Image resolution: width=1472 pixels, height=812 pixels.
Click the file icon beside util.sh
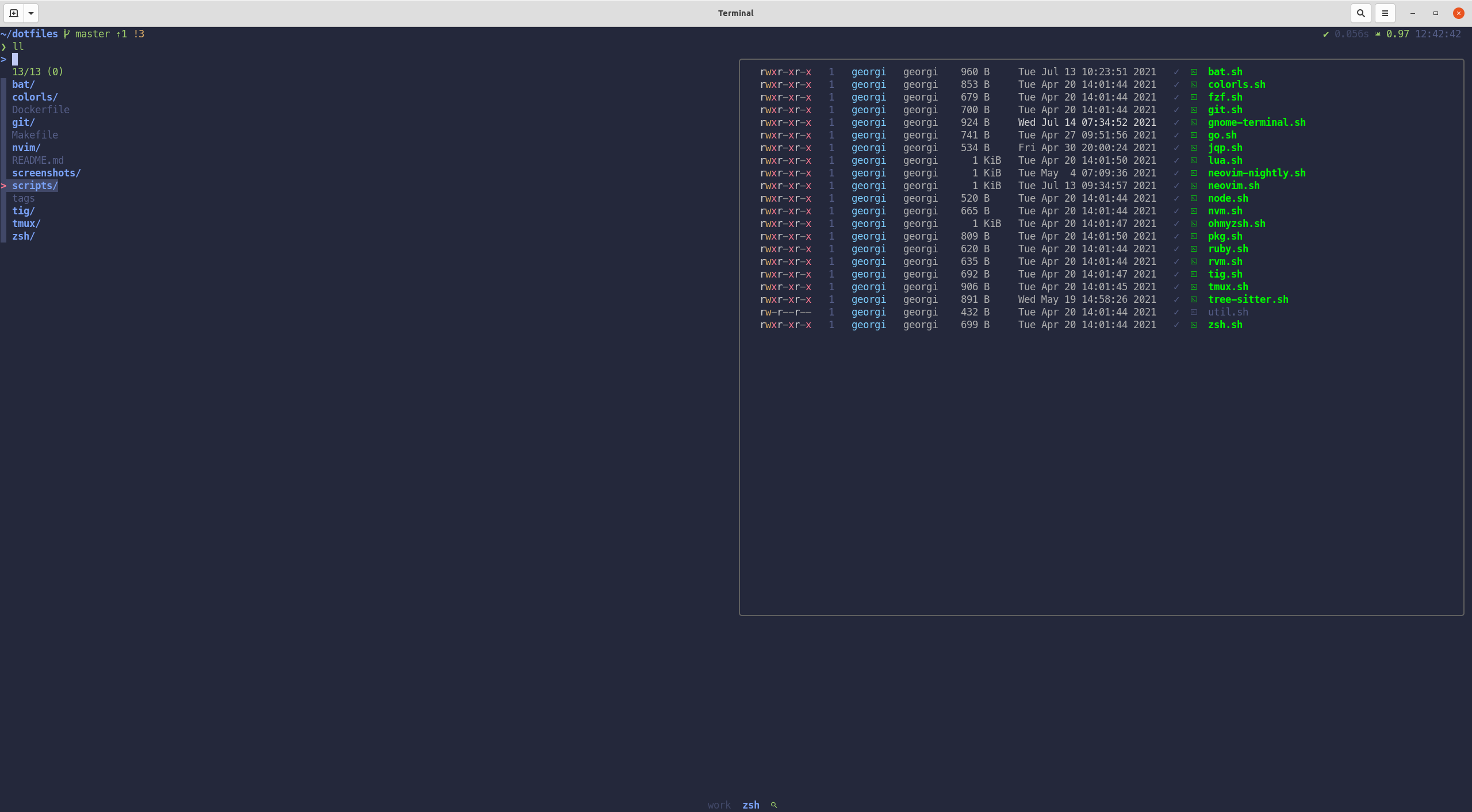click(x=1194, y=312)
